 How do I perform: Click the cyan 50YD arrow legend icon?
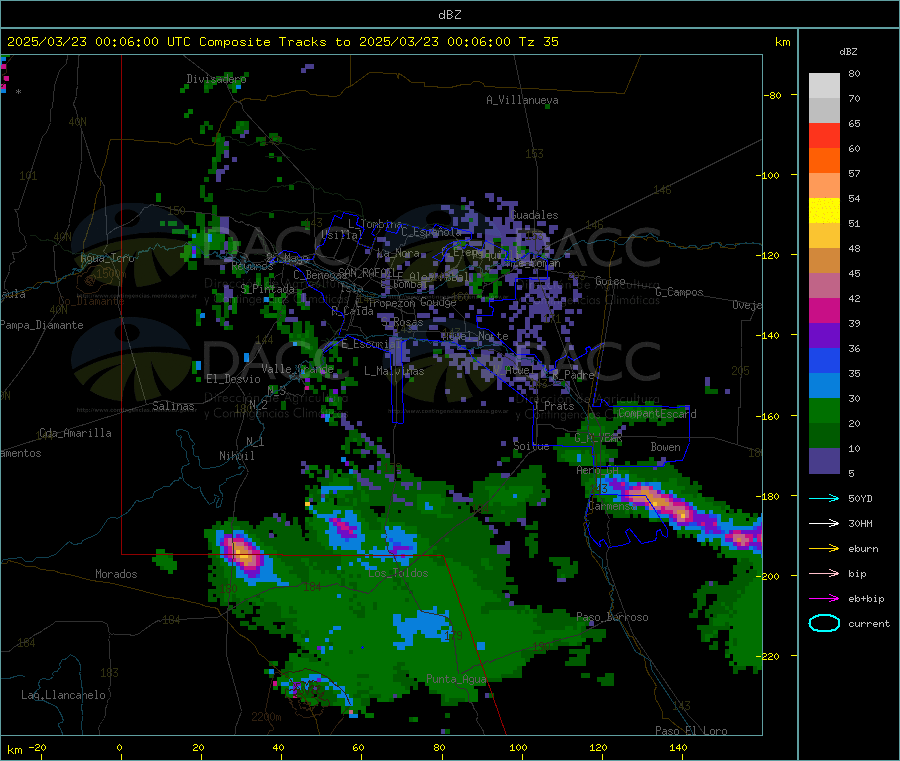coord(824,498)
